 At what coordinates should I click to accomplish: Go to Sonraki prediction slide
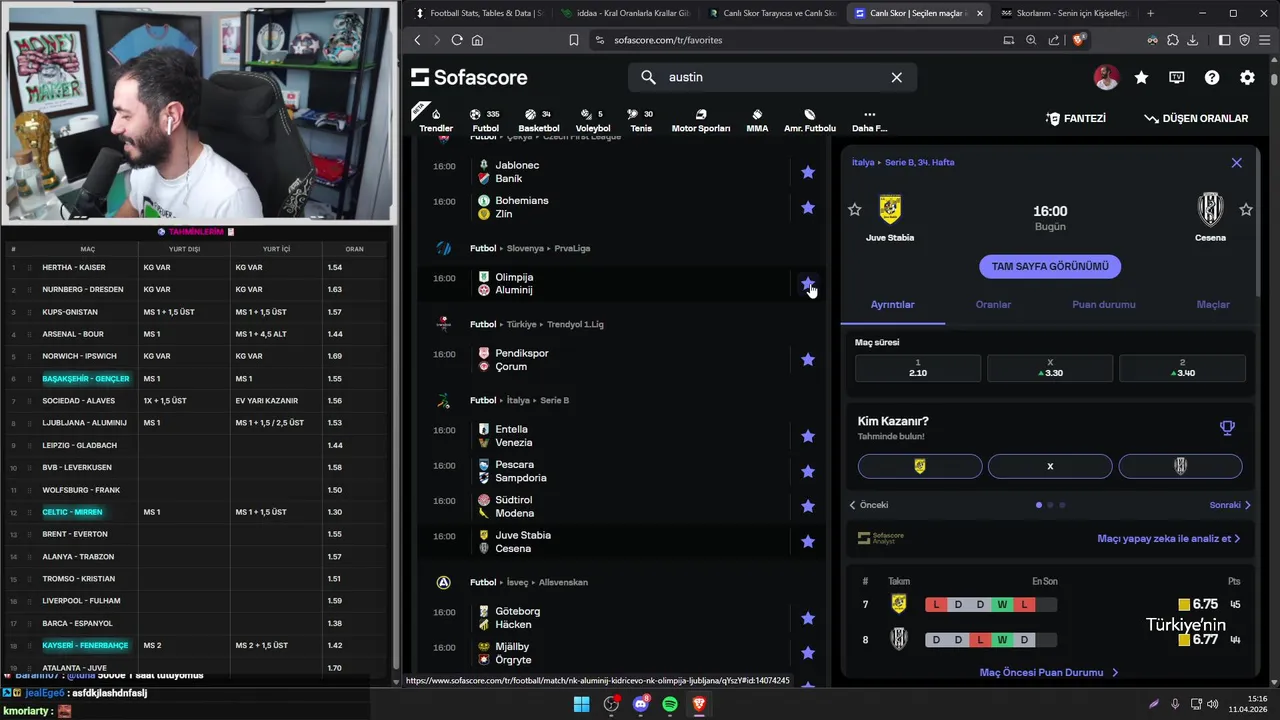tap(1230, 505)
